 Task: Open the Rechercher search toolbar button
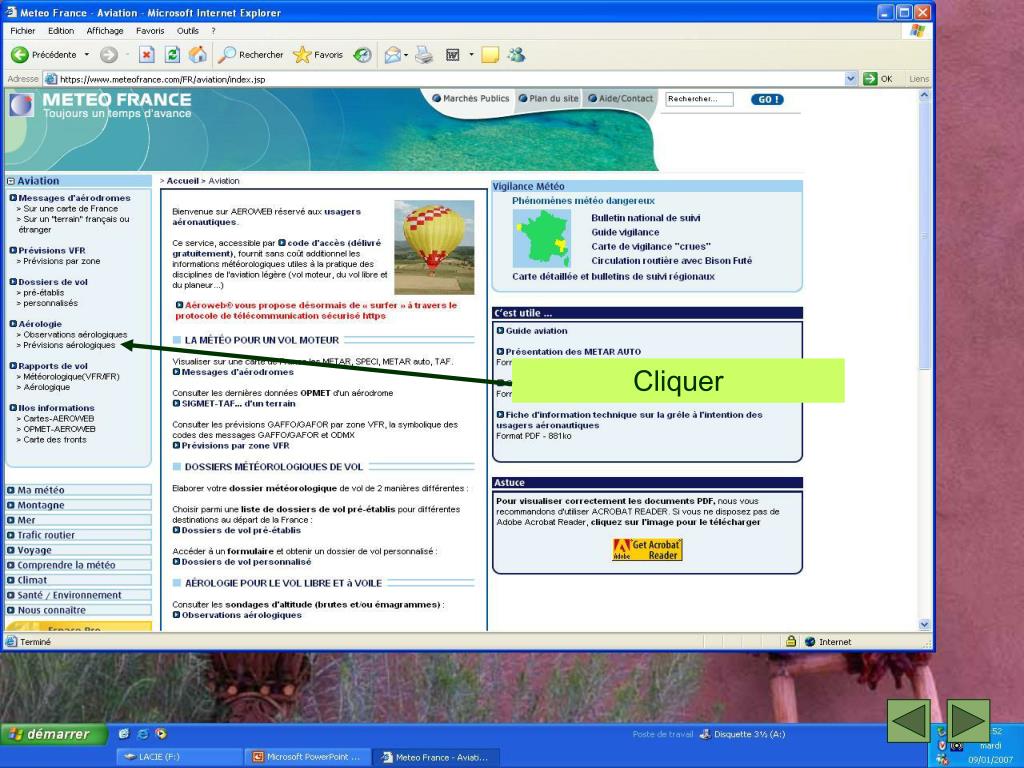click(x=251, y=55)
